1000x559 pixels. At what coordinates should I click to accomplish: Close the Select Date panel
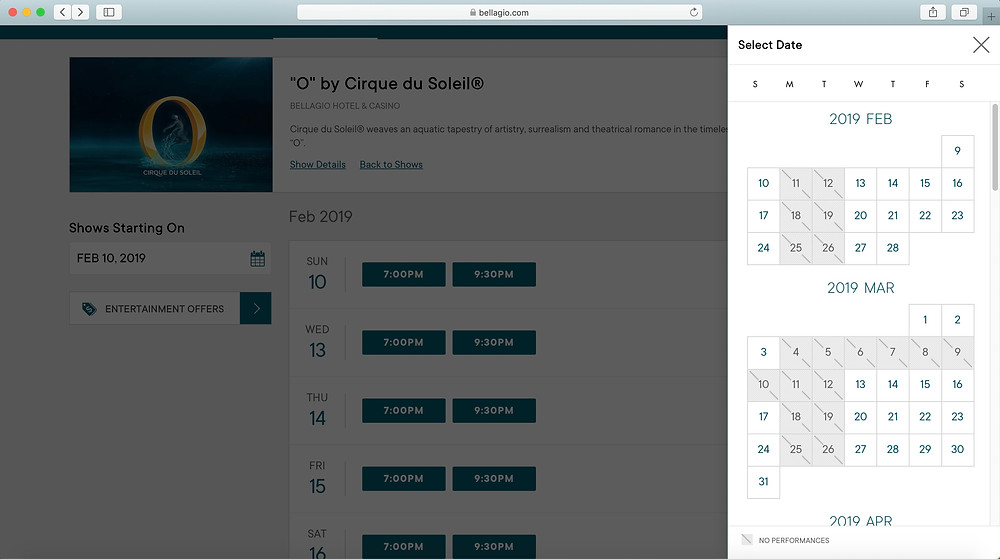click(981, 45)
